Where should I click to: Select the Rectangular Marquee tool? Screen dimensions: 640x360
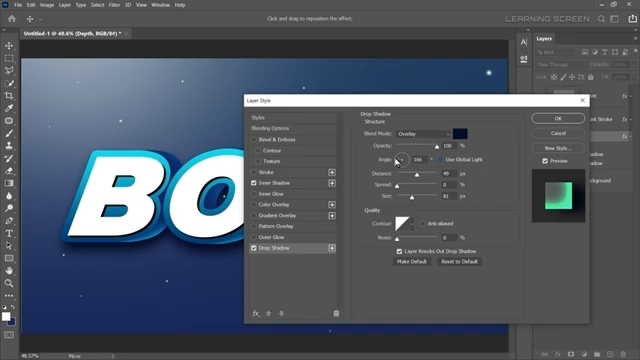(x=9, y=58)
